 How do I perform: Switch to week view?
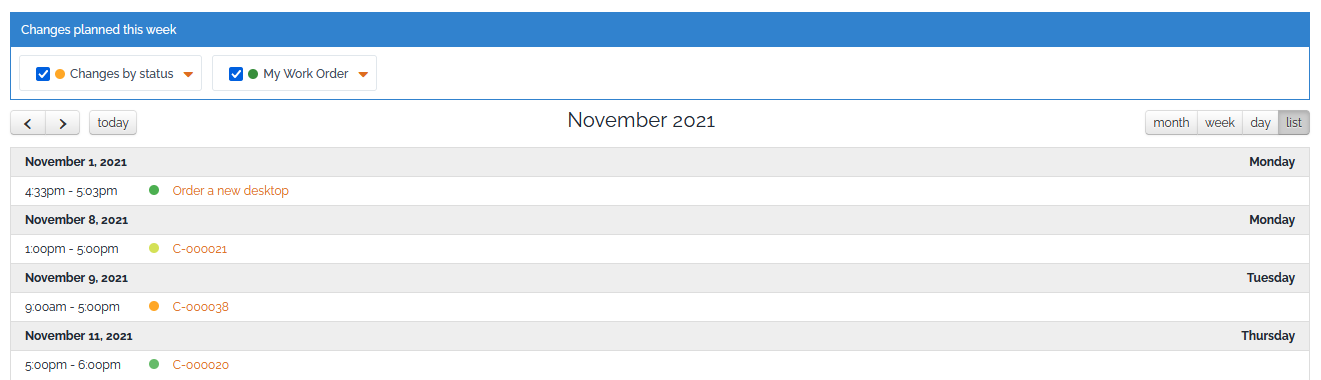click(1219, 123)
